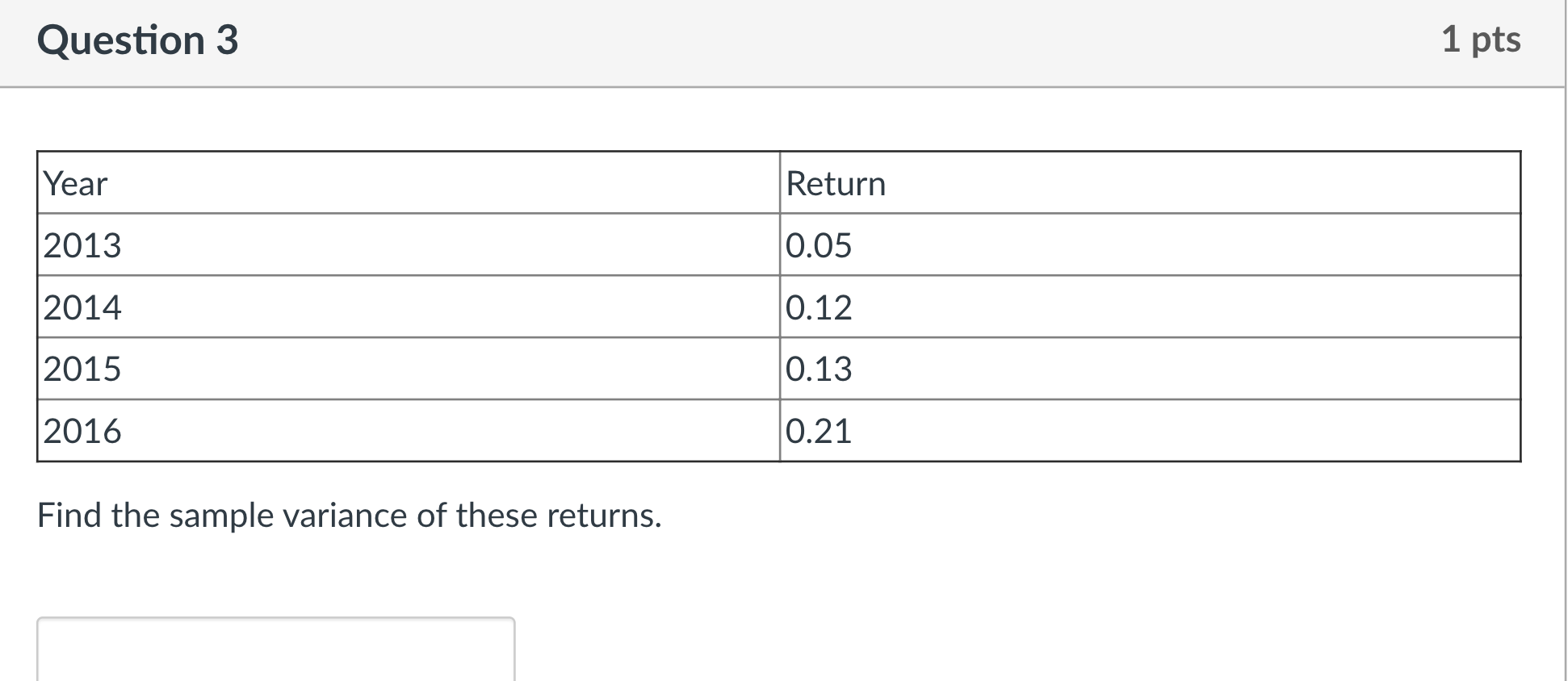Click the word Return in the table

835,183
